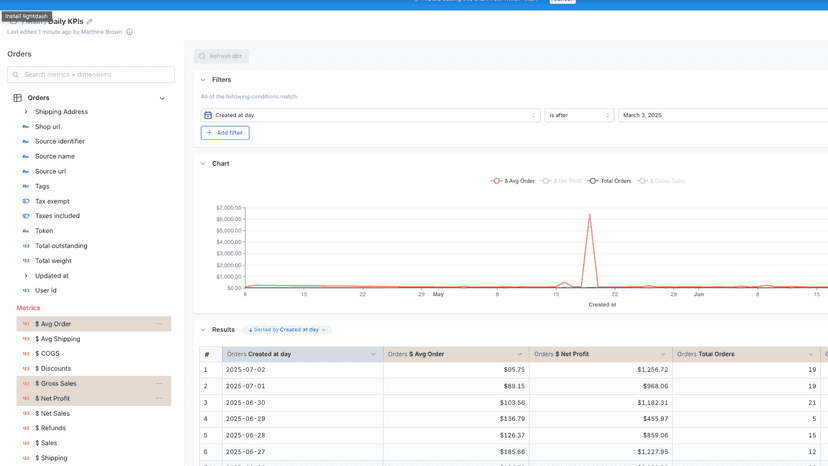Open Created at day column header menu
This screenshot has height=466, width=828.
[x=373, y=355]
